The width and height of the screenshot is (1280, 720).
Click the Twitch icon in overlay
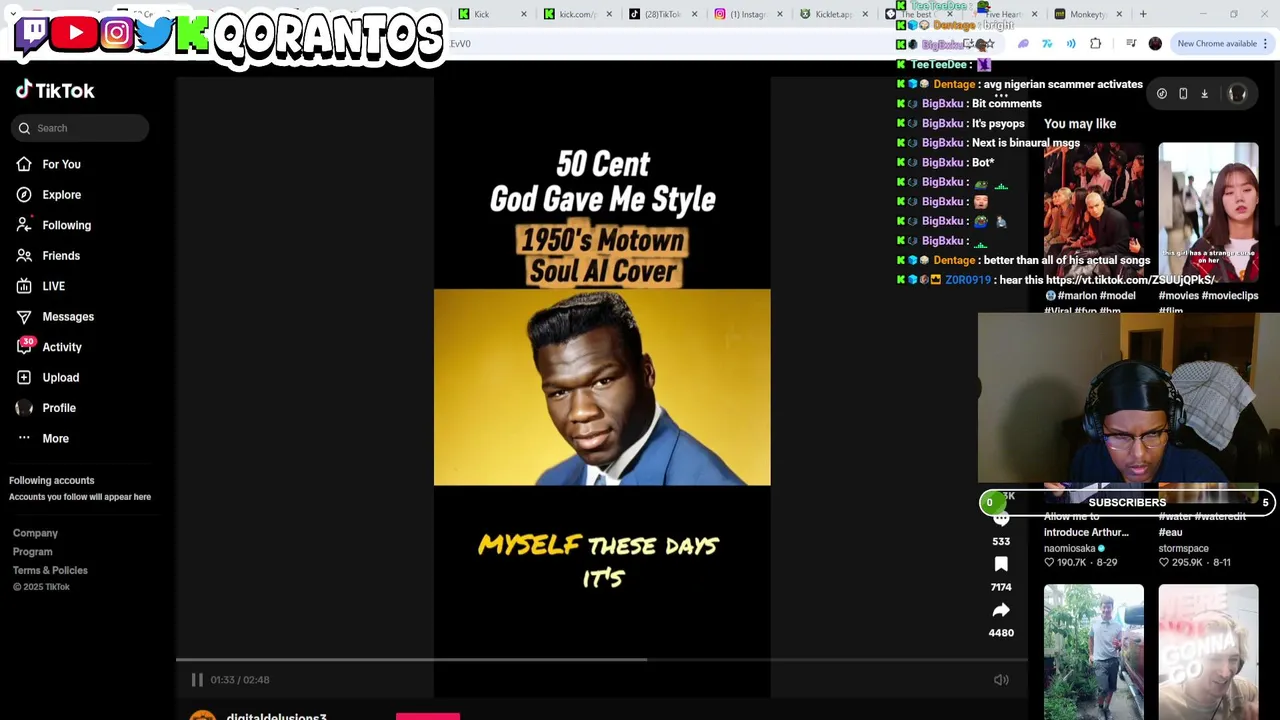click(32, 33)
